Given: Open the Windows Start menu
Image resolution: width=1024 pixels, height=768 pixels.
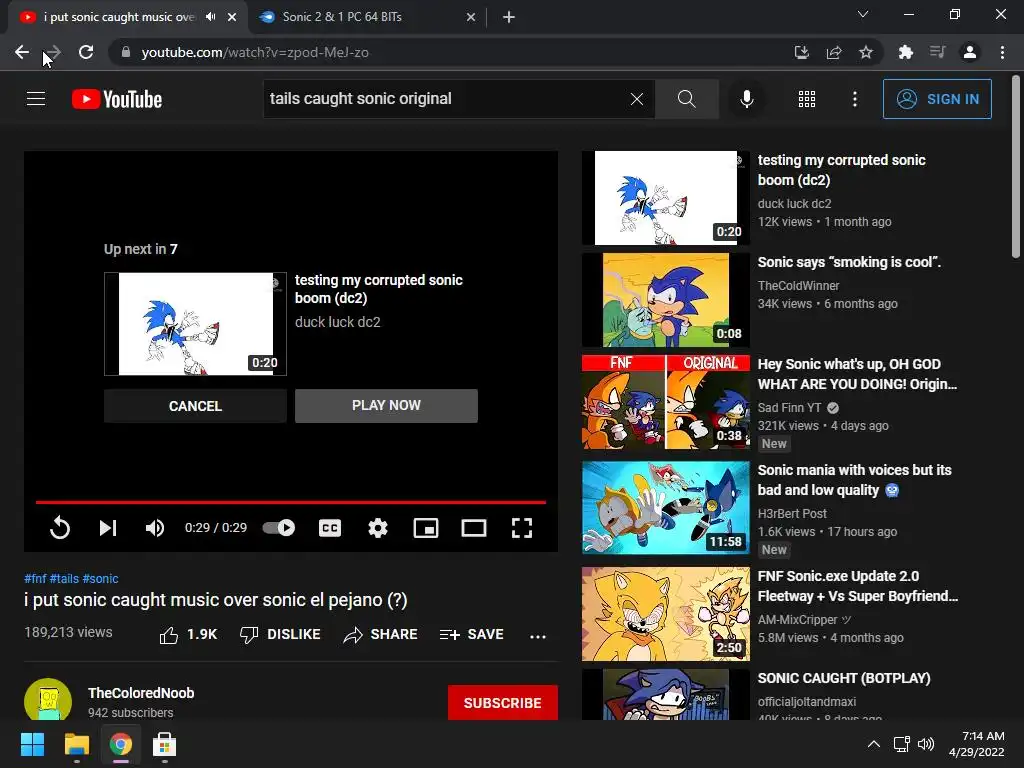Looking at the screenshot, I should pyautogui.click(x=33, y=744).
